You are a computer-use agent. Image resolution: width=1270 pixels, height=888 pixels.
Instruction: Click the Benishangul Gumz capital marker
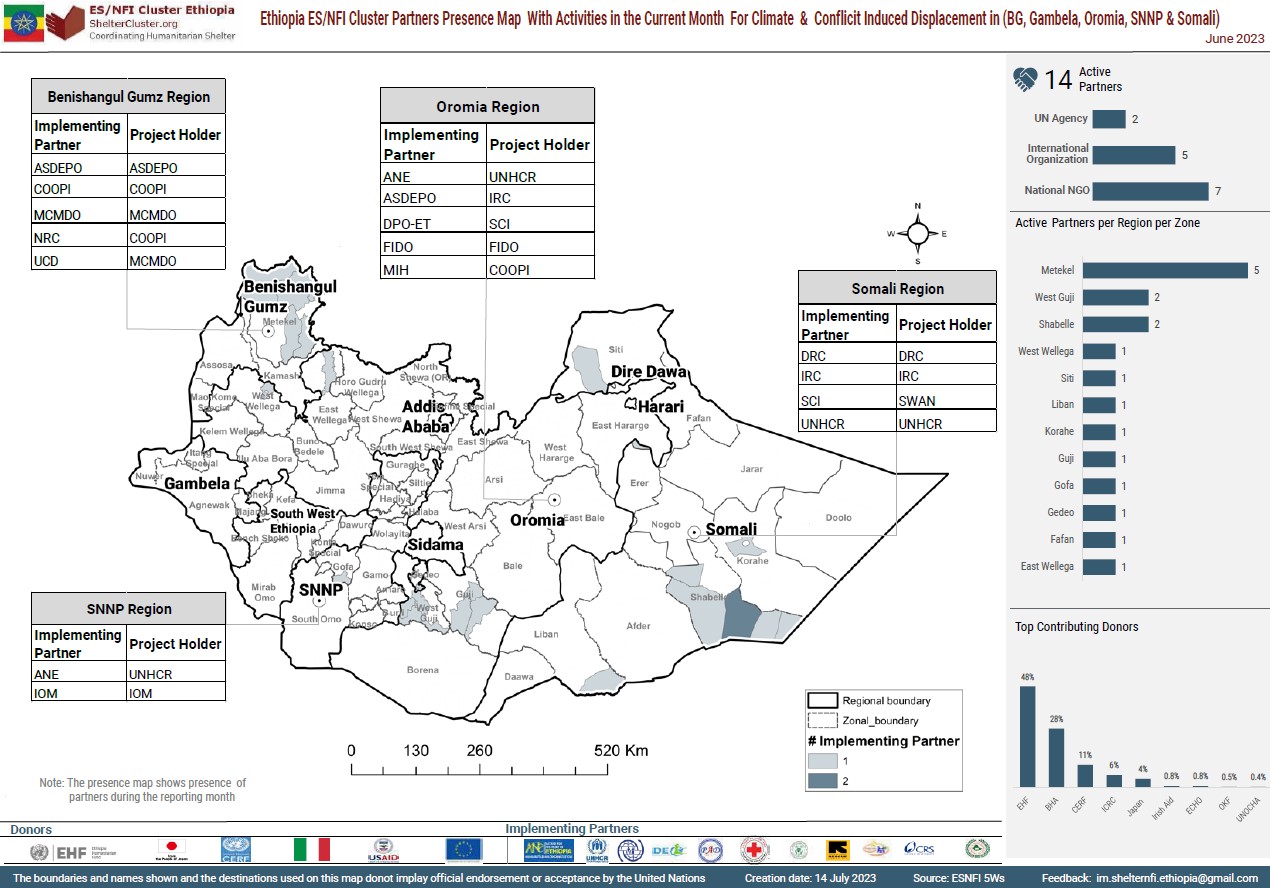pyautogui.click(x=269, y=331)
